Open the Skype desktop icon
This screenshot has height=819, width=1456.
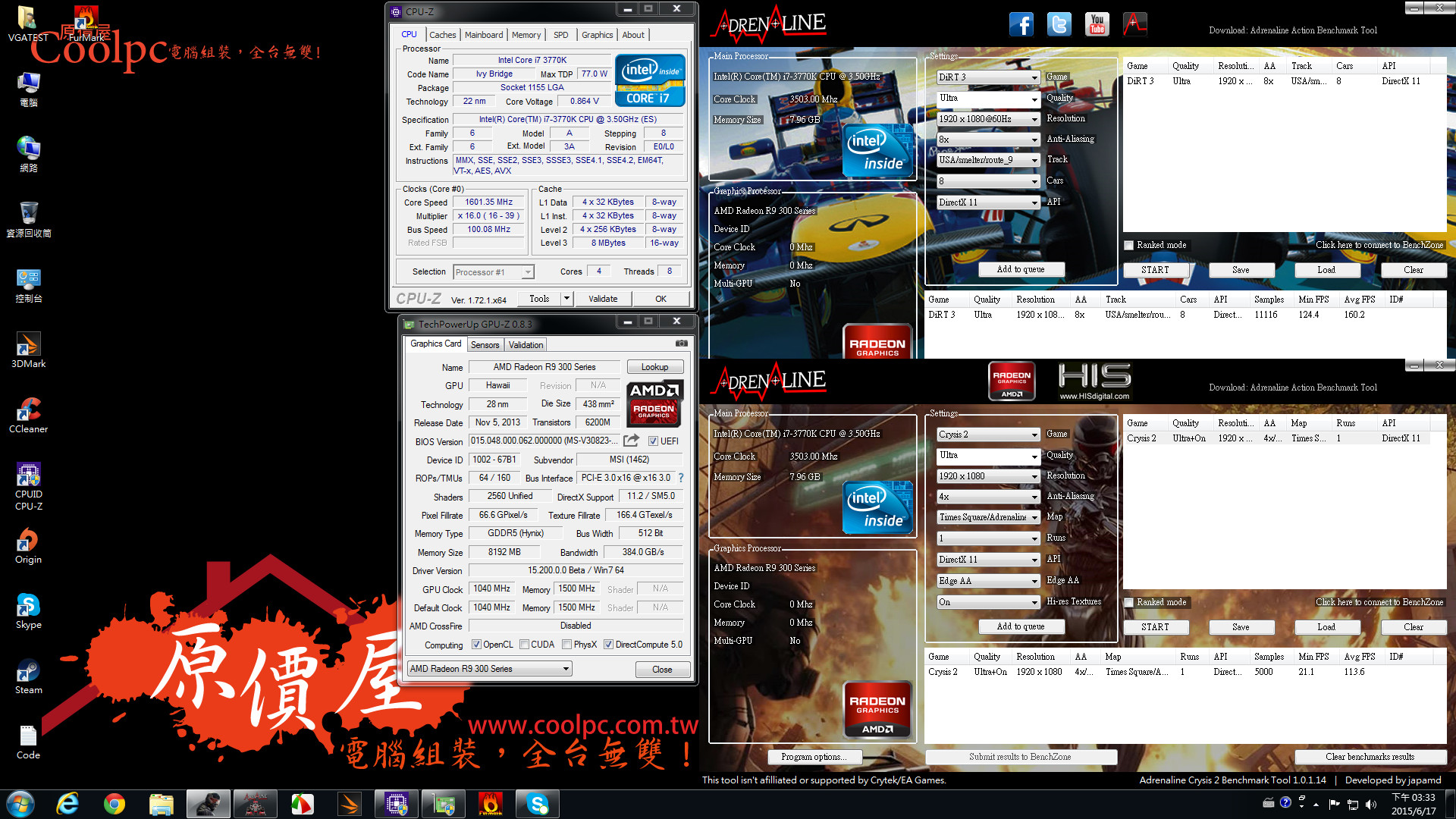click(x=28, y=611)
